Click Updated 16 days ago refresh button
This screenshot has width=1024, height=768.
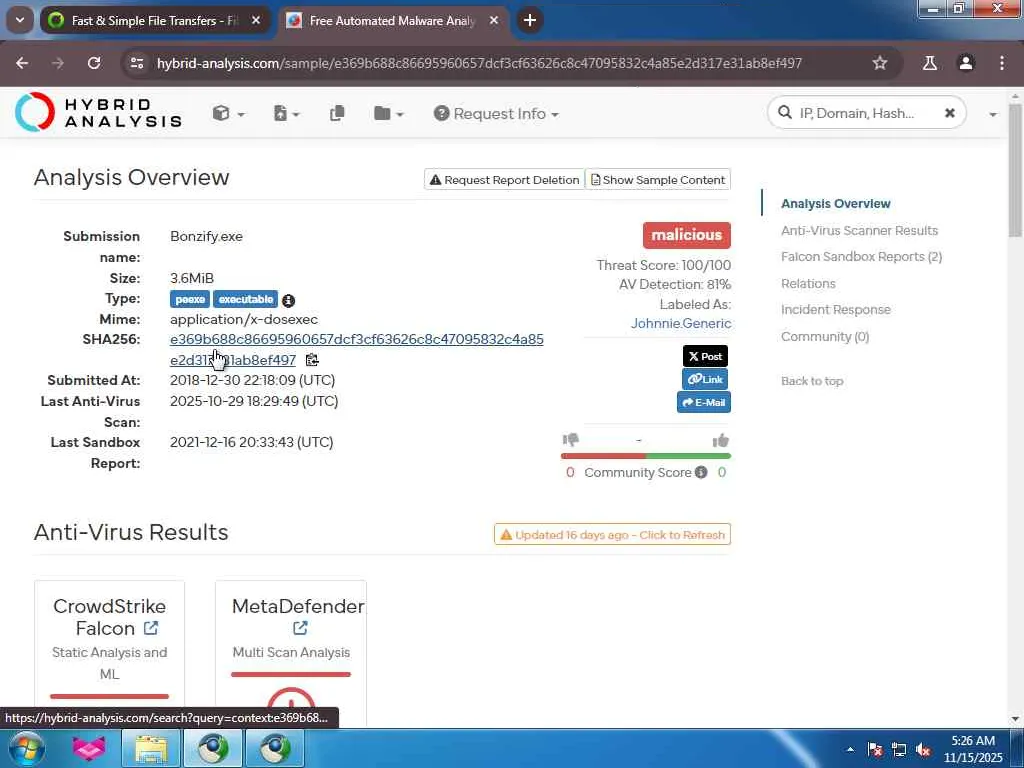612,535
